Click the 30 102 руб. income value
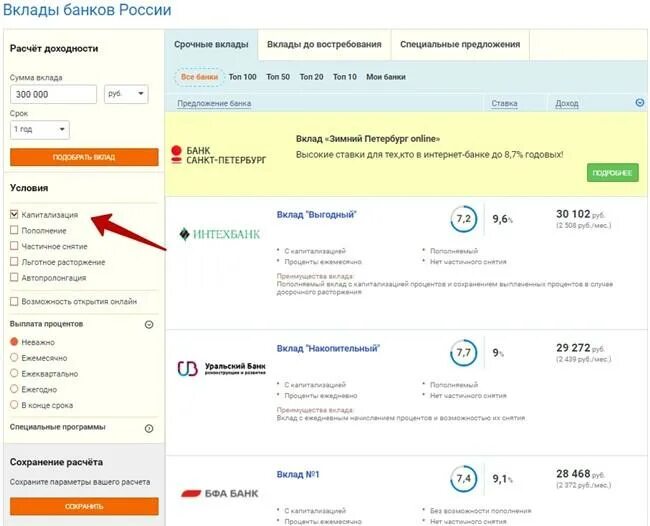The image size is (650, 526). [580, 214]
